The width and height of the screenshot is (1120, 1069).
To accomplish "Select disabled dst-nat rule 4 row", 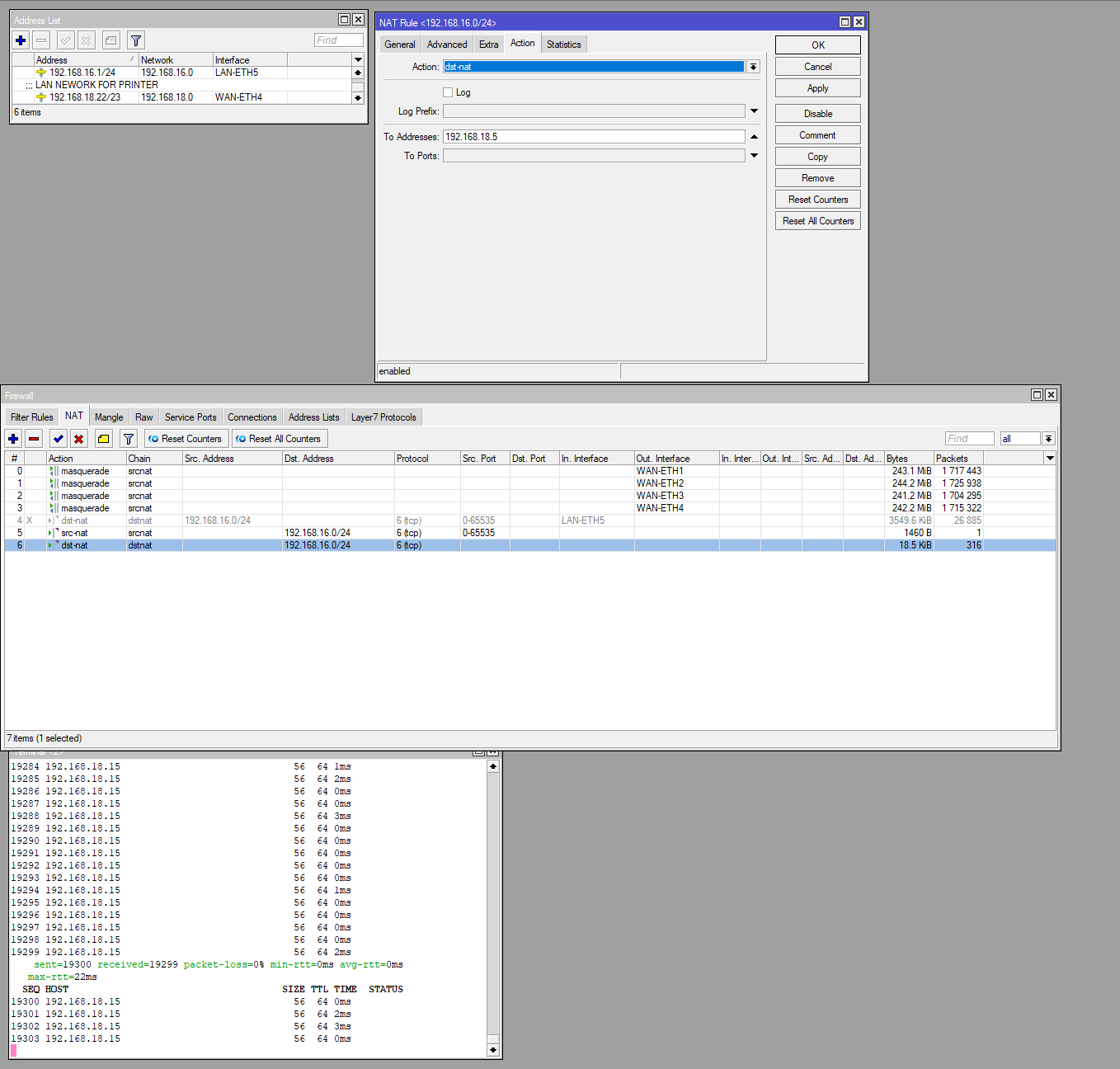I will (x=529, y=520).
